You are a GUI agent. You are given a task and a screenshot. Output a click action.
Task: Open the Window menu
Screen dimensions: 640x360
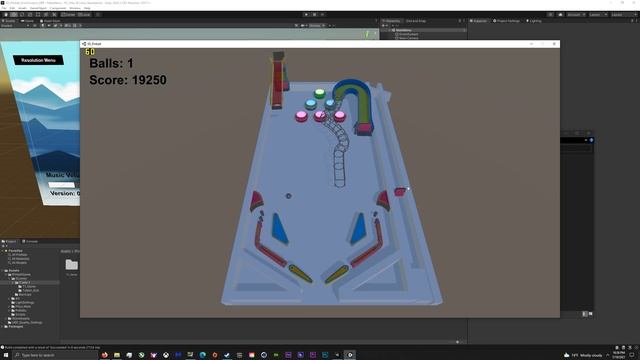click(75, 8)
